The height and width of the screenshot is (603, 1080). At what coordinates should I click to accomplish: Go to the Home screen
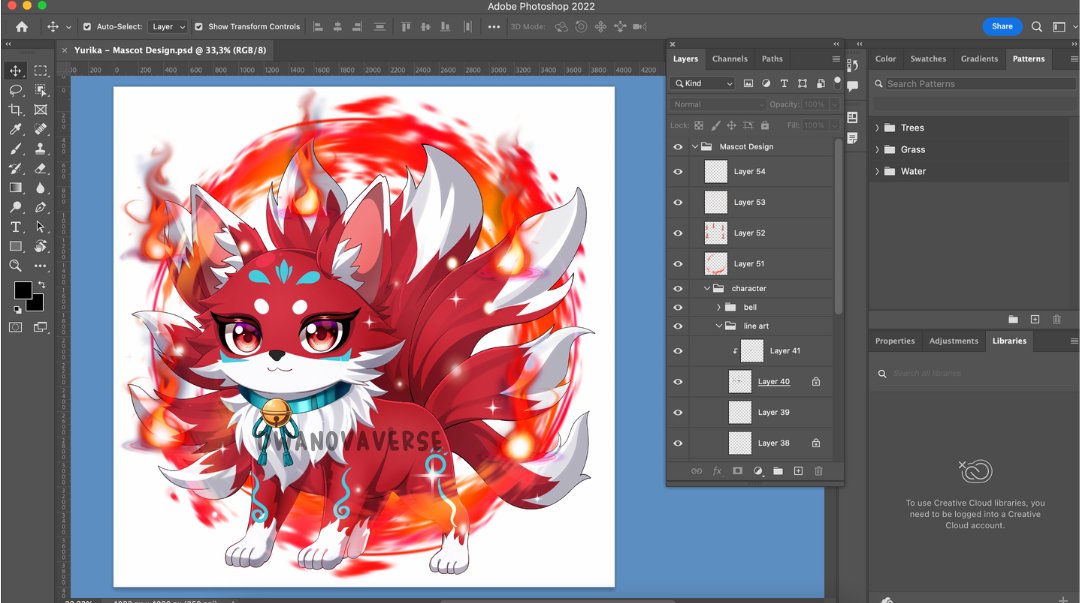click(22, 27)
